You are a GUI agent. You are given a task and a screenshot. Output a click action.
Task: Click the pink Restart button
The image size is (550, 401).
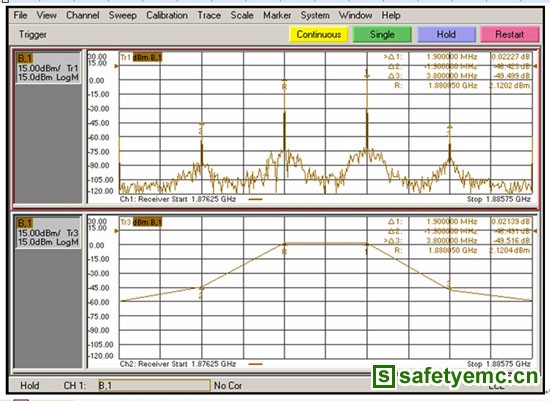tap(510, 34)
